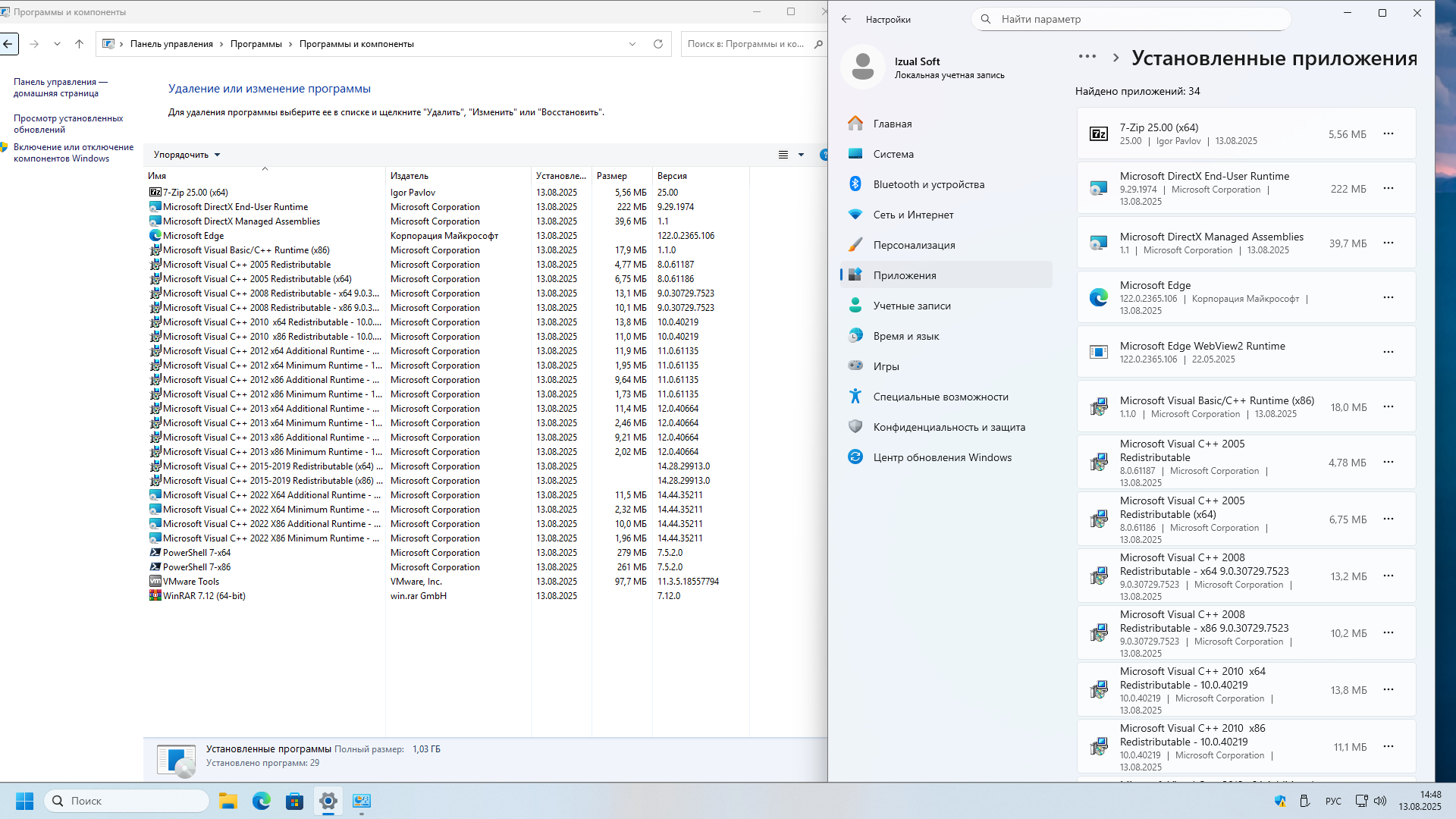
Task: Click the Microsoft Edge icon in Settings list
Action: pyautogui.click(x=1099, y=298)
